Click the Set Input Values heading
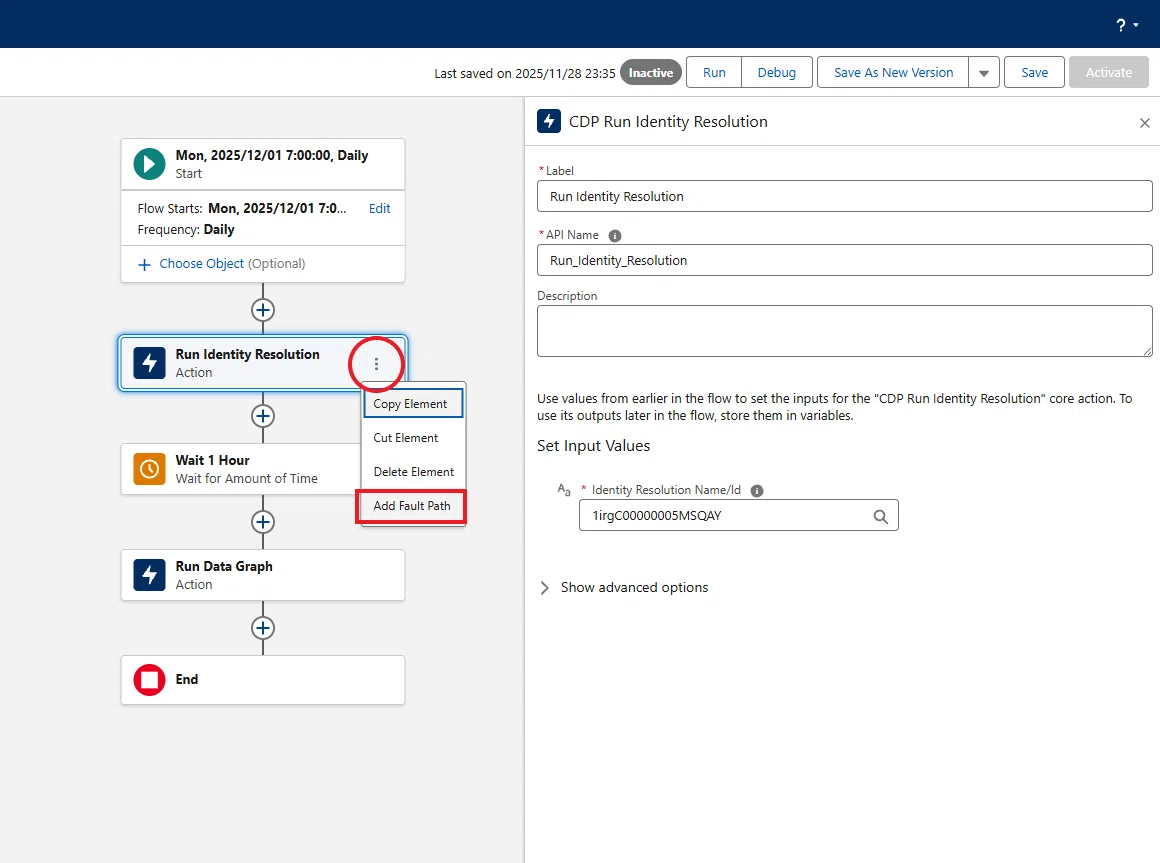The image size is (1160, 863). pyautogui.click(x=593, y=446)
